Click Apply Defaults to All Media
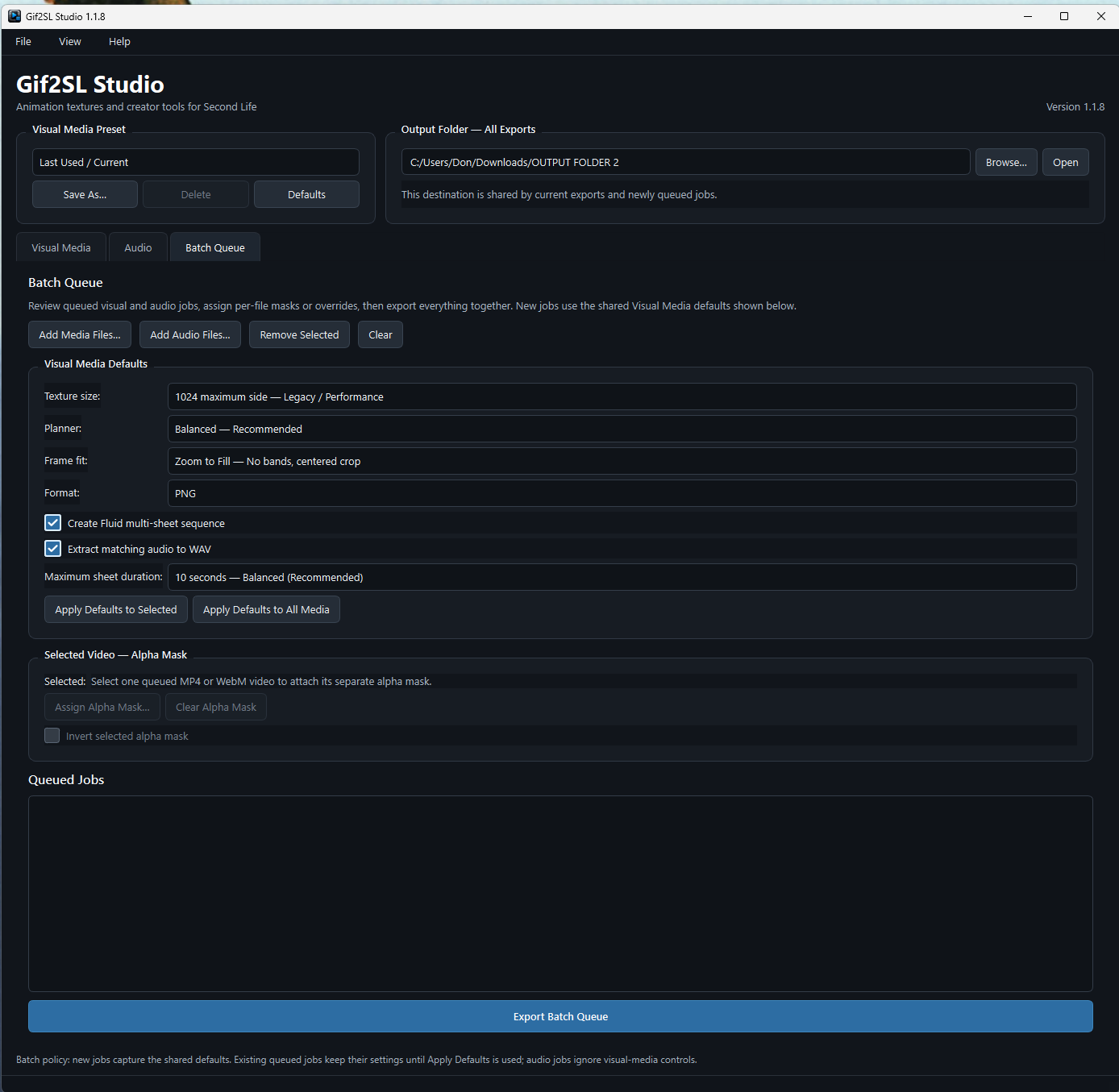Viewport: 1119px width, 1092px height. tap(266, 609)
